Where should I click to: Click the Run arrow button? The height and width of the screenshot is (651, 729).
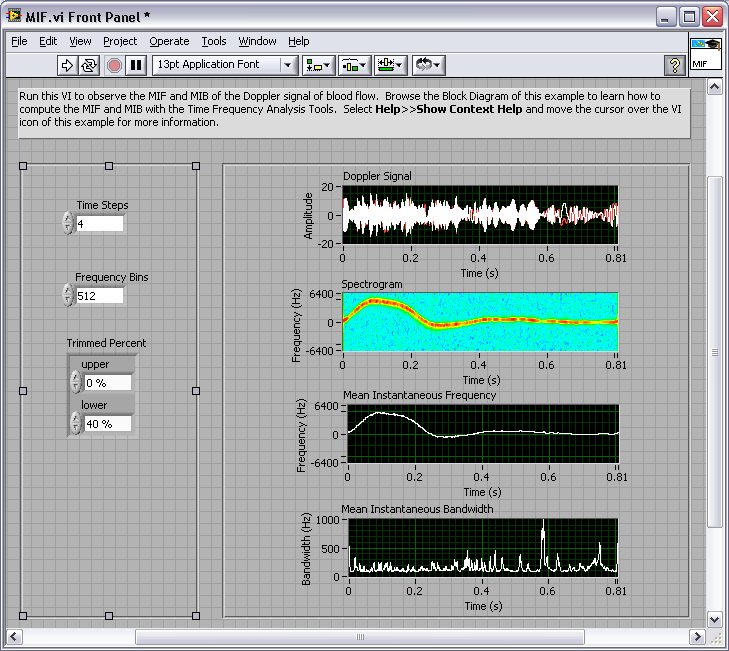(67, 65)
